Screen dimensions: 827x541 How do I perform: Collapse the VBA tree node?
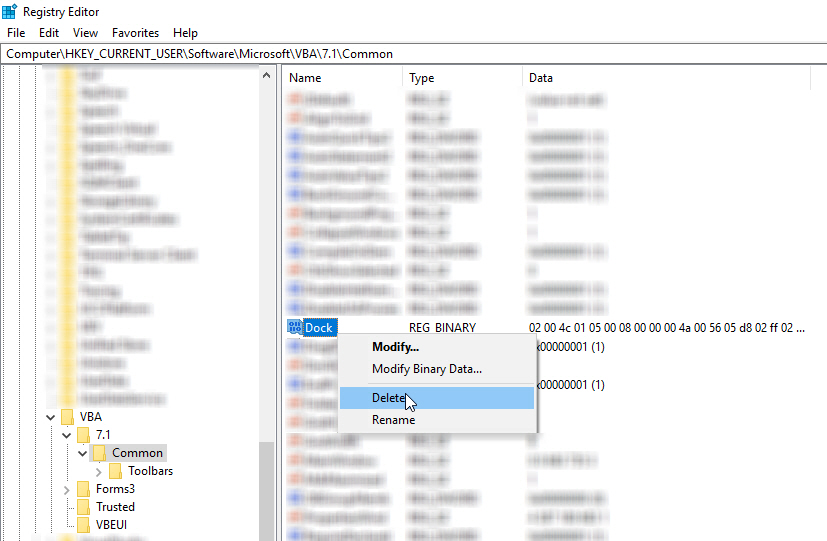48,417
